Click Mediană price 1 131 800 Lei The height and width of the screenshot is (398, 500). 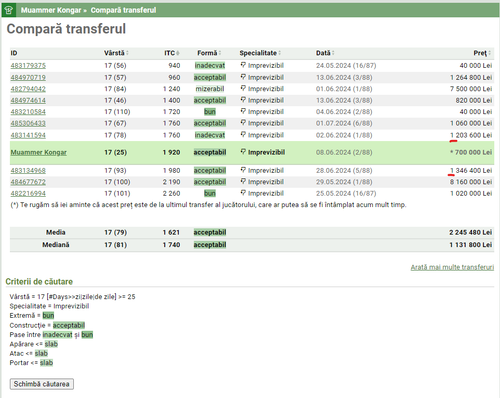coord(470,245)
